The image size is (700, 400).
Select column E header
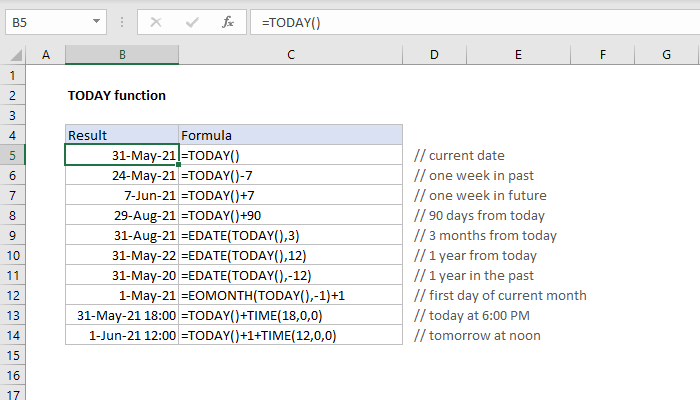point(519,55)
